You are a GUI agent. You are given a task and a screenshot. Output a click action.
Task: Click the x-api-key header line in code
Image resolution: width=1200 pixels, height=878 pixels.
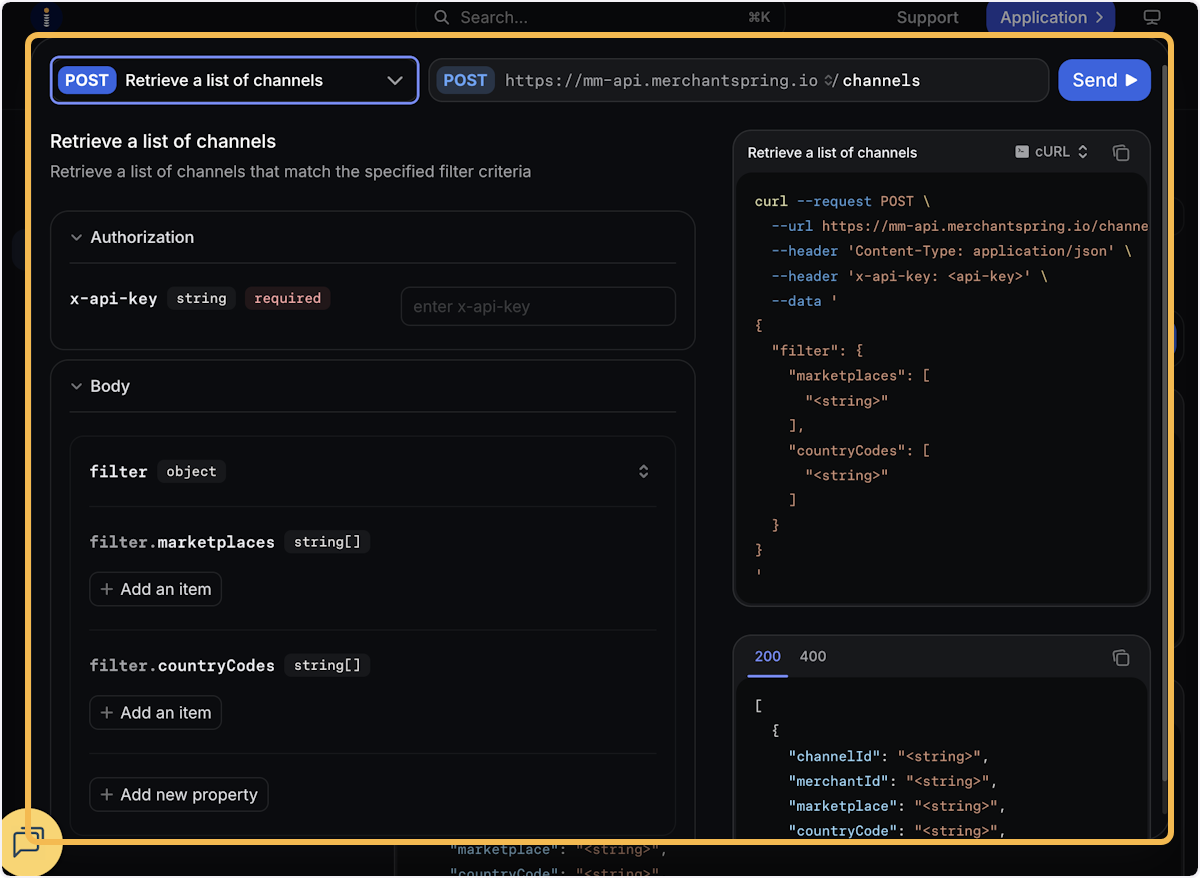click(x=909, y=276)
